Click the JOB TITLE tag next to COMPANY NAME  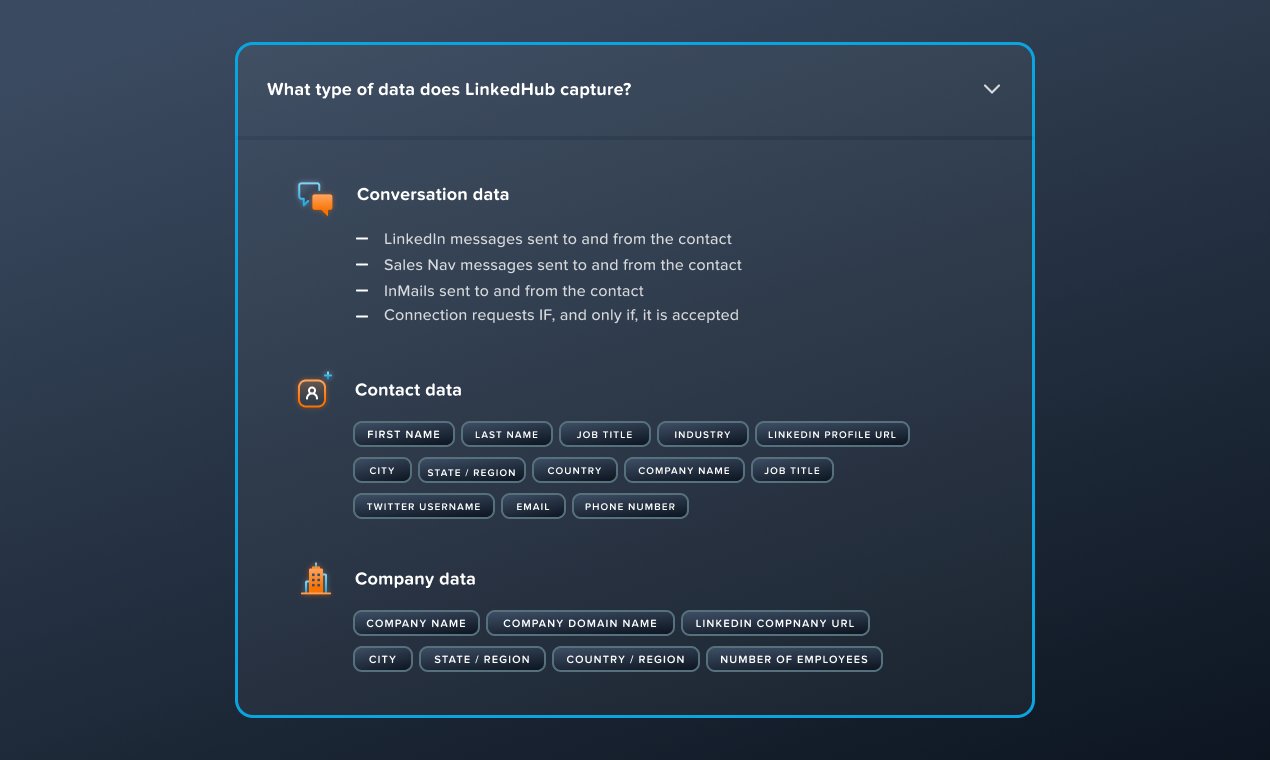[x=792, y=470]
